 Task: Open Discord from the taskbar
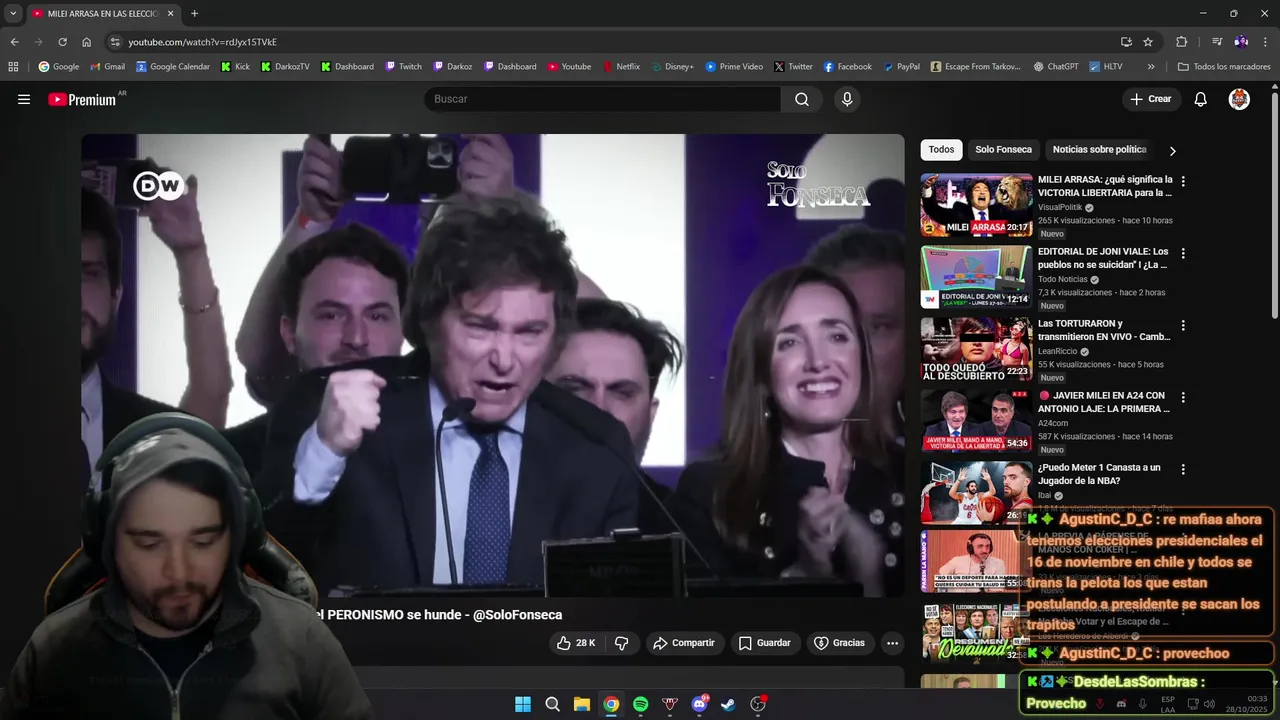(x=699, y=704)
